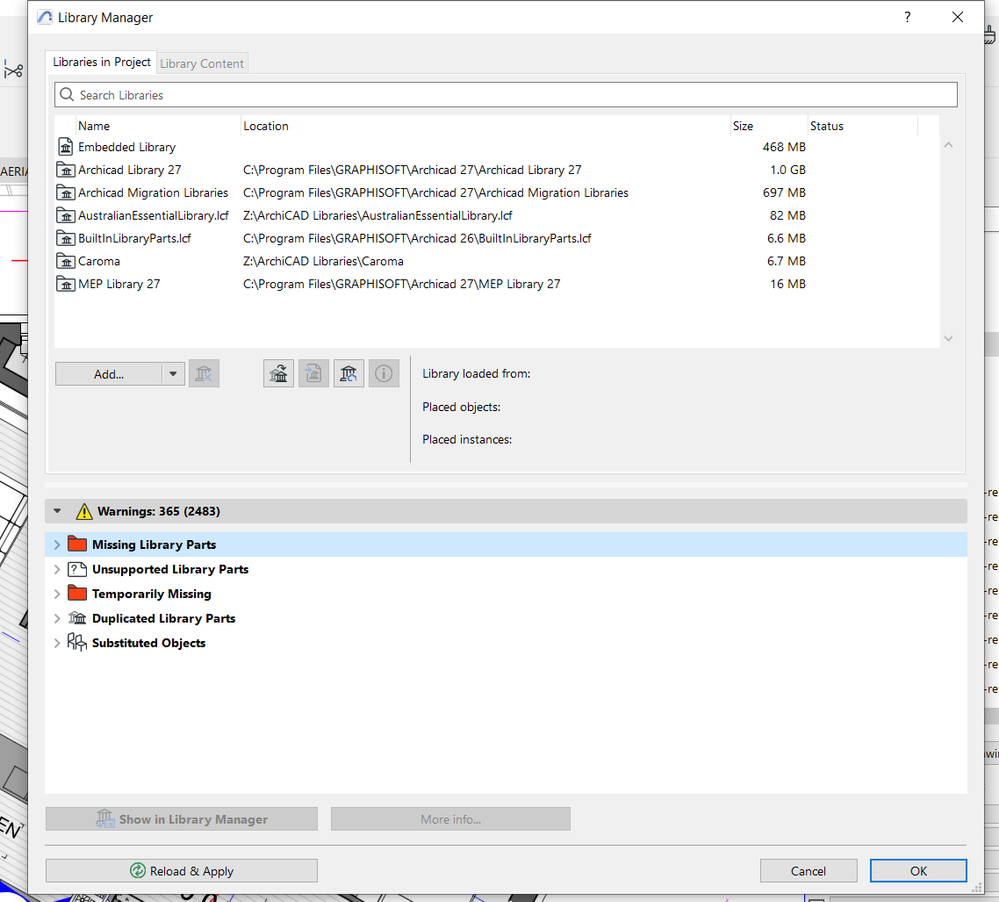Viewport: 999px width, 902px height.
Task: Confirm with the OK button
Action: point(918,871)
